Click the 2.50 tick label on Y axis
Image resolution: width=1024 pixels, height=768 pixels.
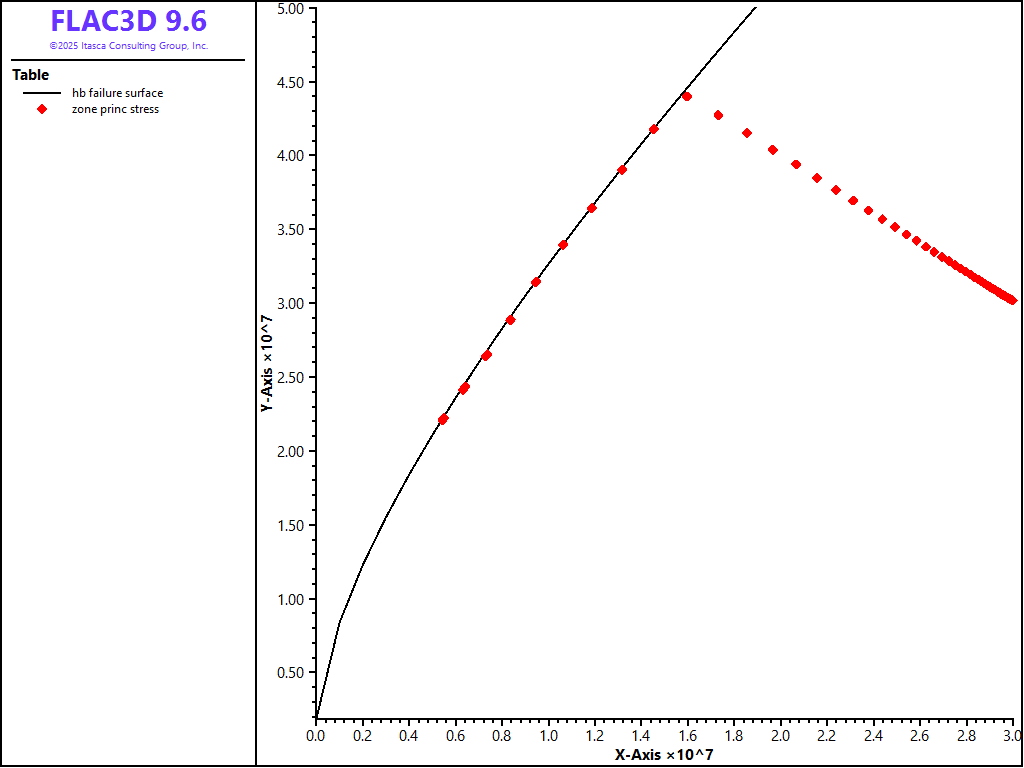click(x=290, y=377)
